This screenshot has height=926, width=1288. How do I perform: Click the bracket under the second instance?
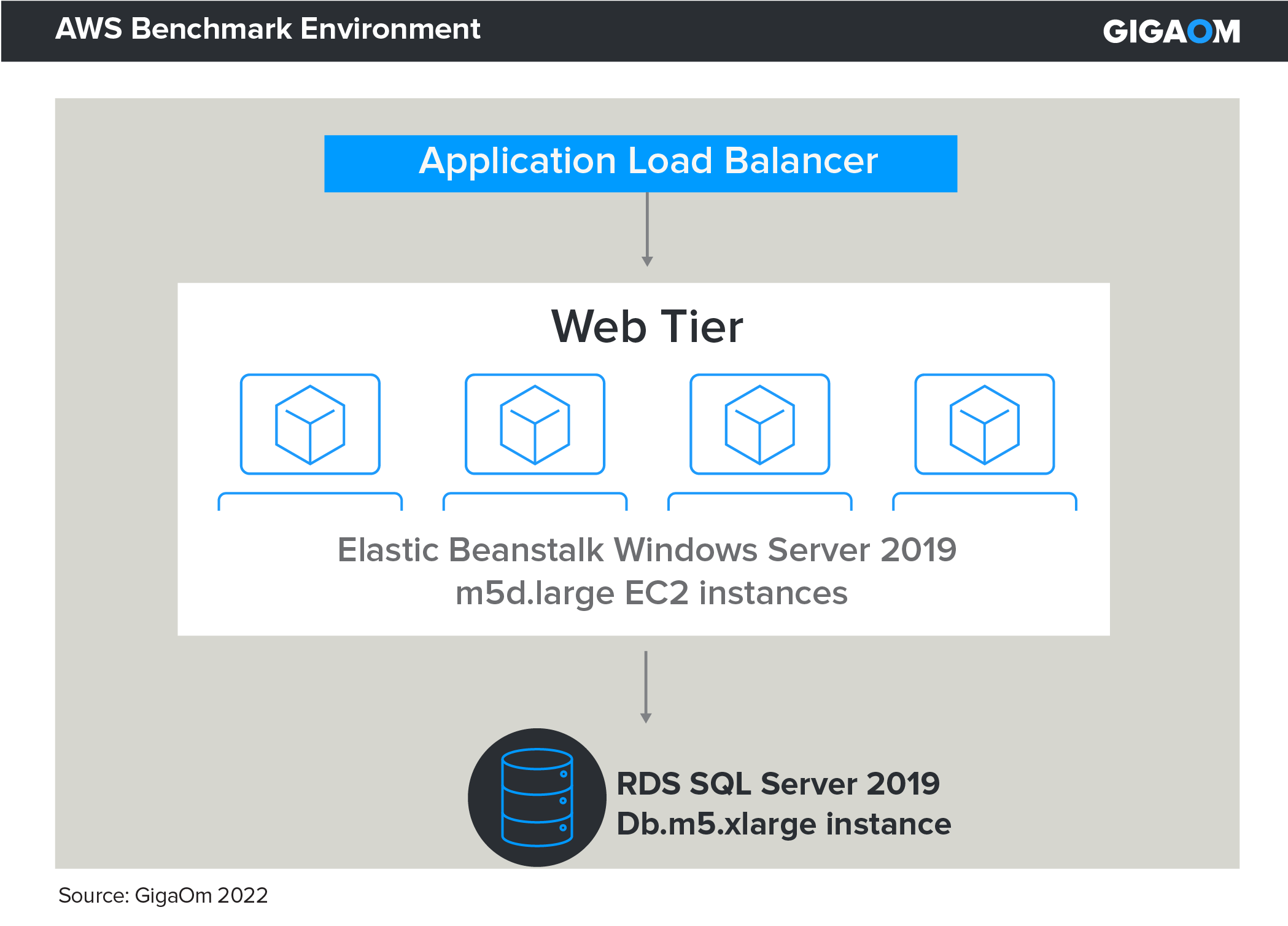[x=535, y=494]
